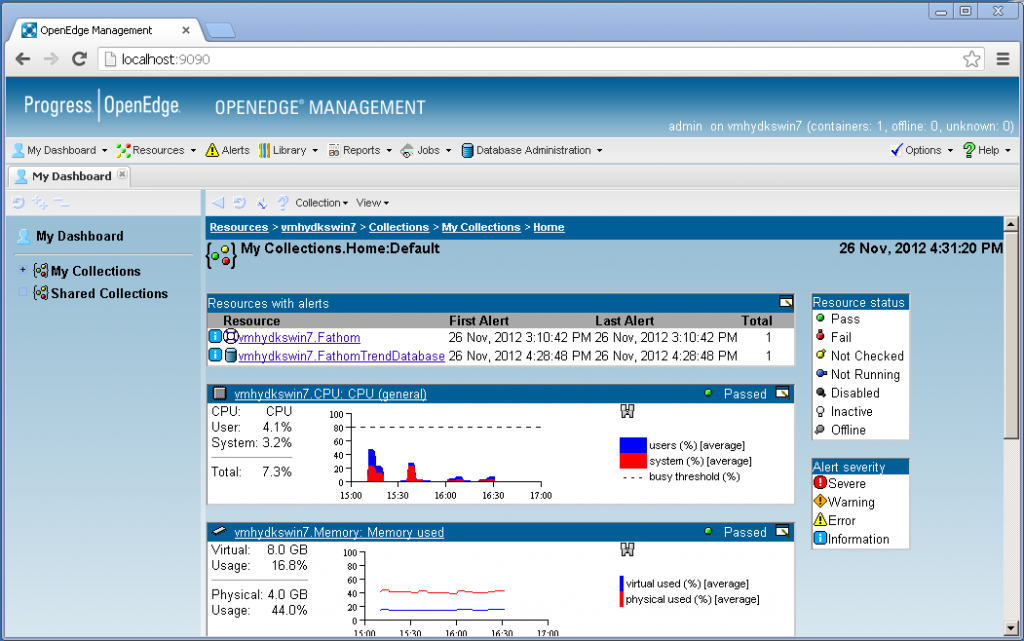1024x641 pixels.
Task: Click the Resources breadcrumb link
Action: [239, 227]
